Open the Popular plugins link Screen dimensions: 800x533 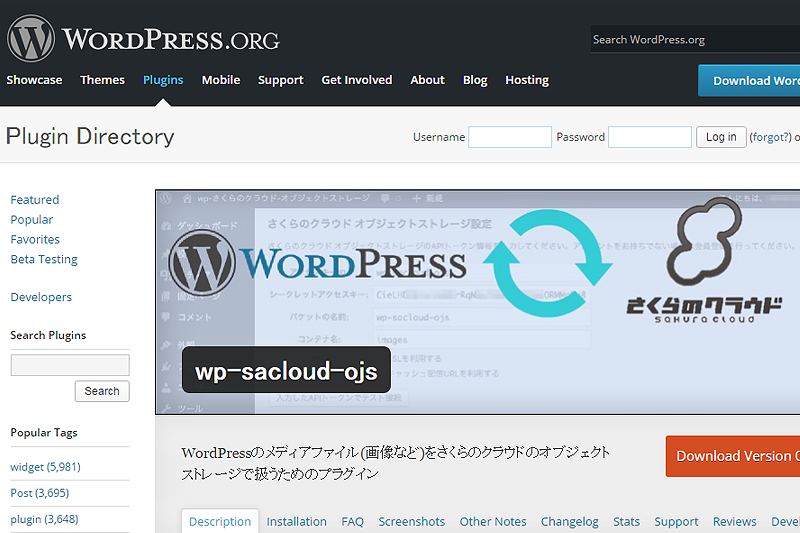point(32,220)
